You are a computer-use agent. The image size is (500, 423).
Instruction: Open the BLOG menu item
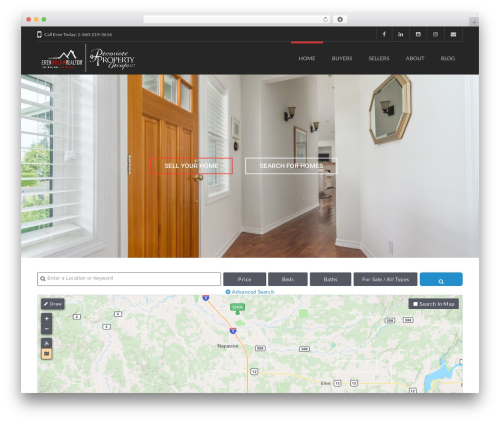(448, 58)
